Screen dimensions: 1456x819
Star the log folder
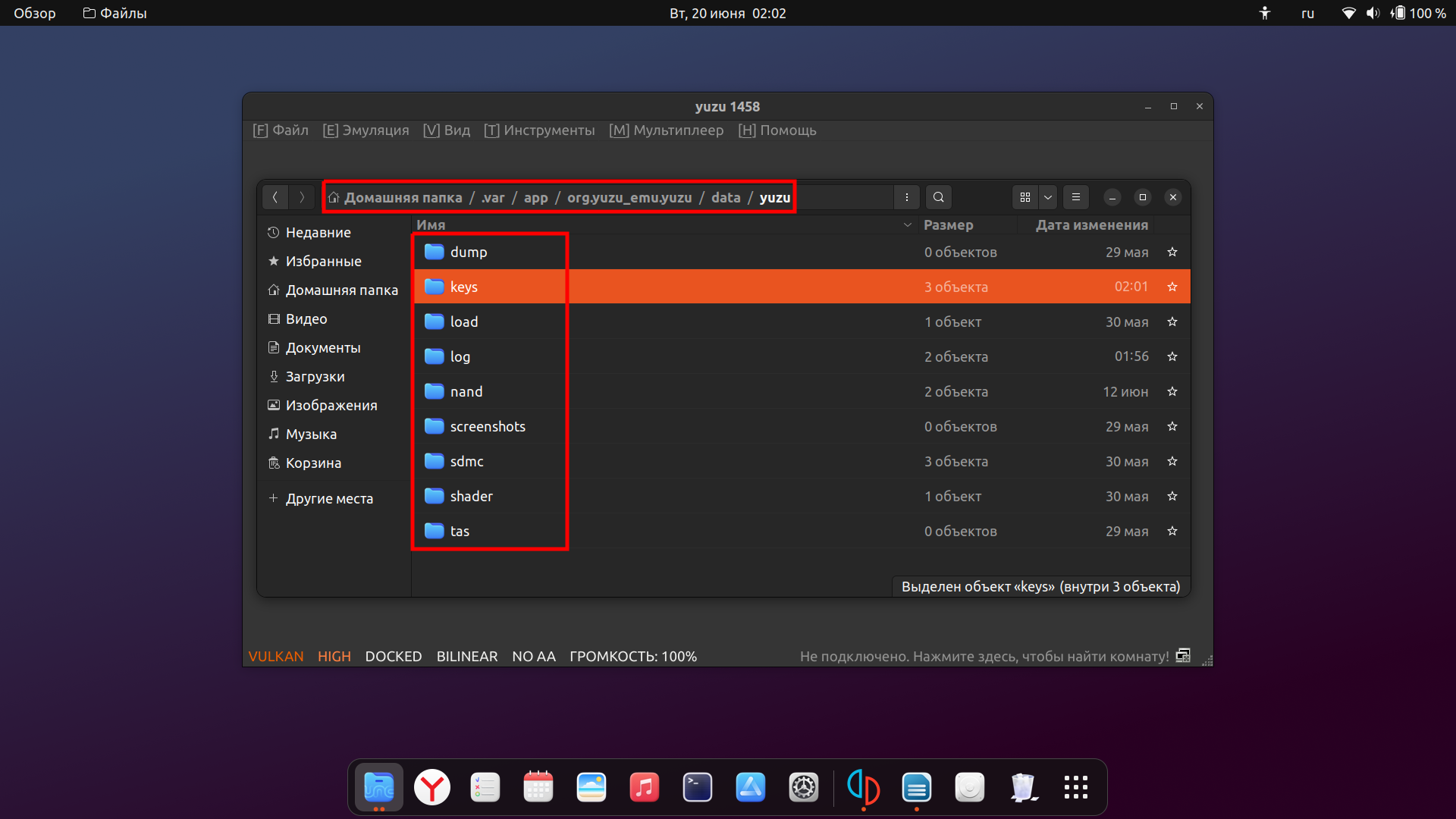coord(1172,356)
